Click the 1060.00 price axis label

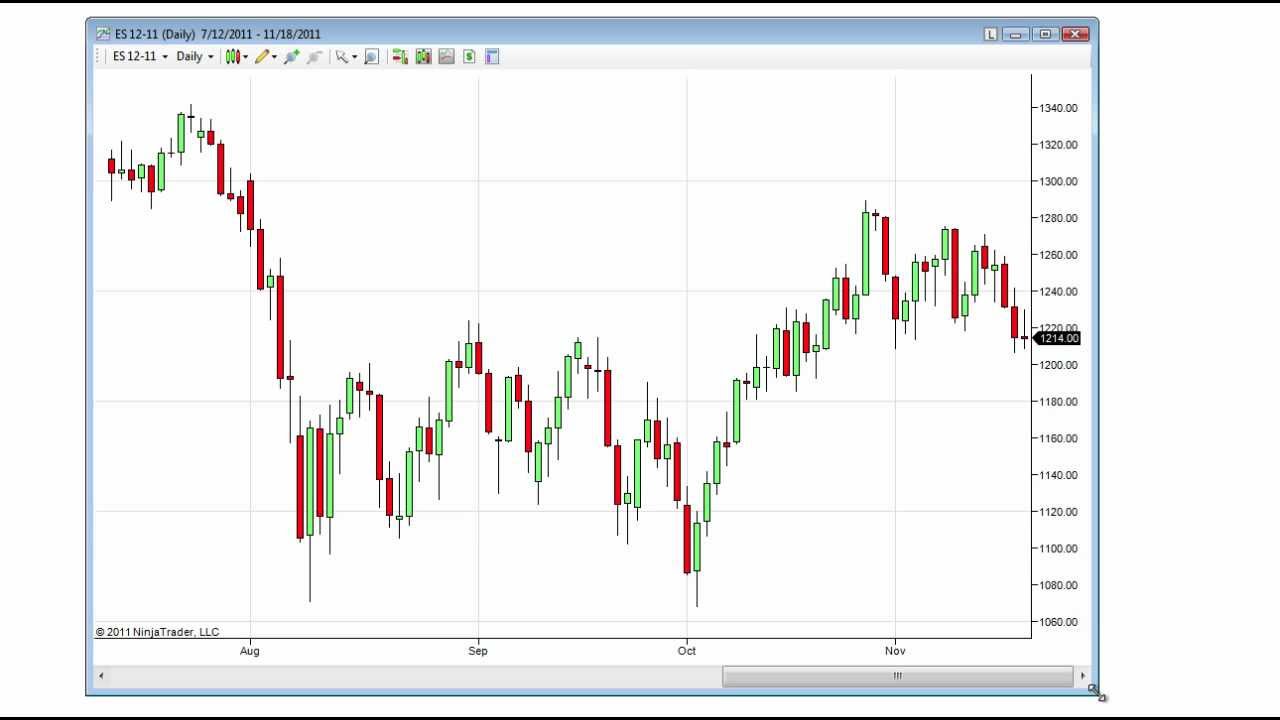(1058, 622)
